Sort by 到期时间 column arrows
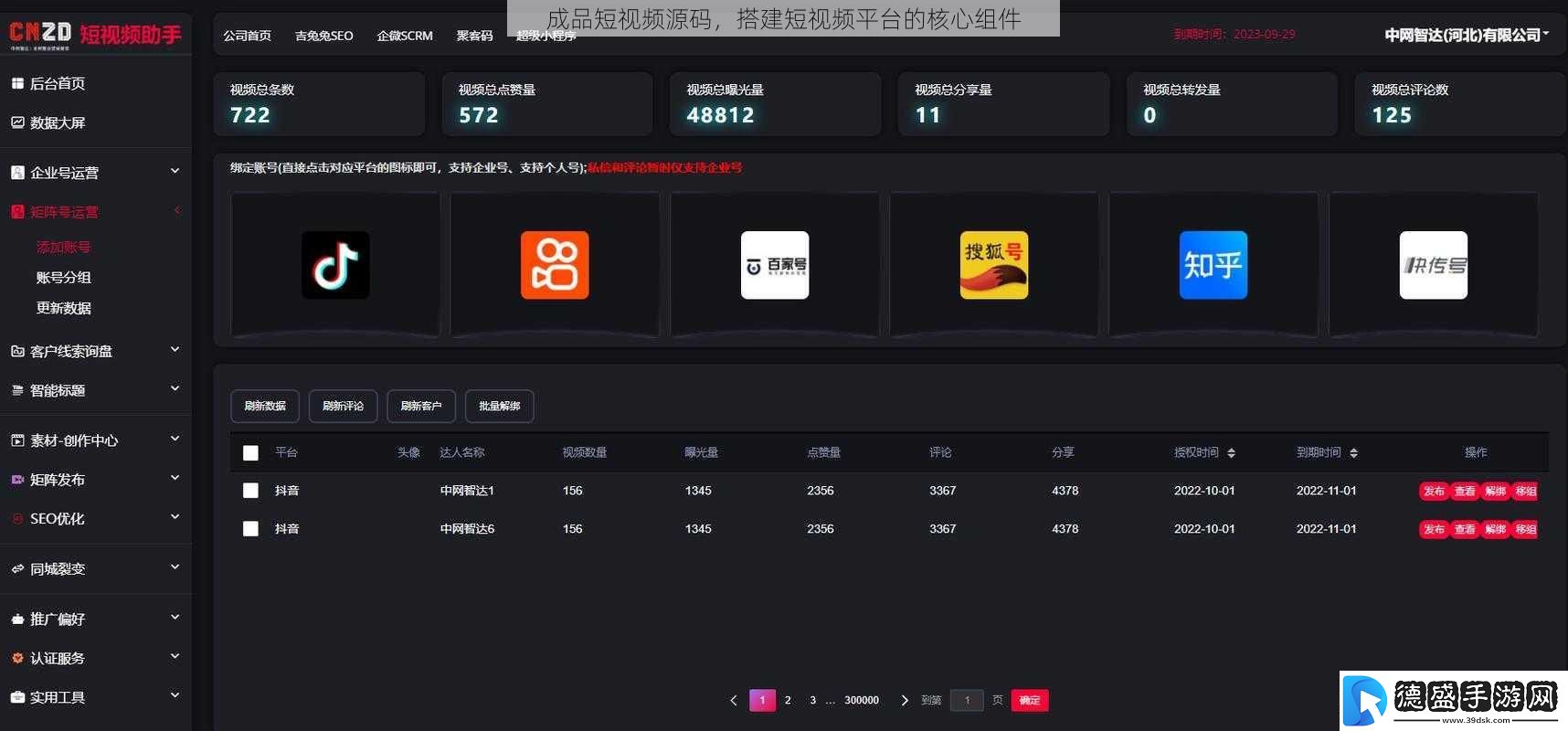This screenshot has height=731, width=1568. click(x=1353, y=453)
